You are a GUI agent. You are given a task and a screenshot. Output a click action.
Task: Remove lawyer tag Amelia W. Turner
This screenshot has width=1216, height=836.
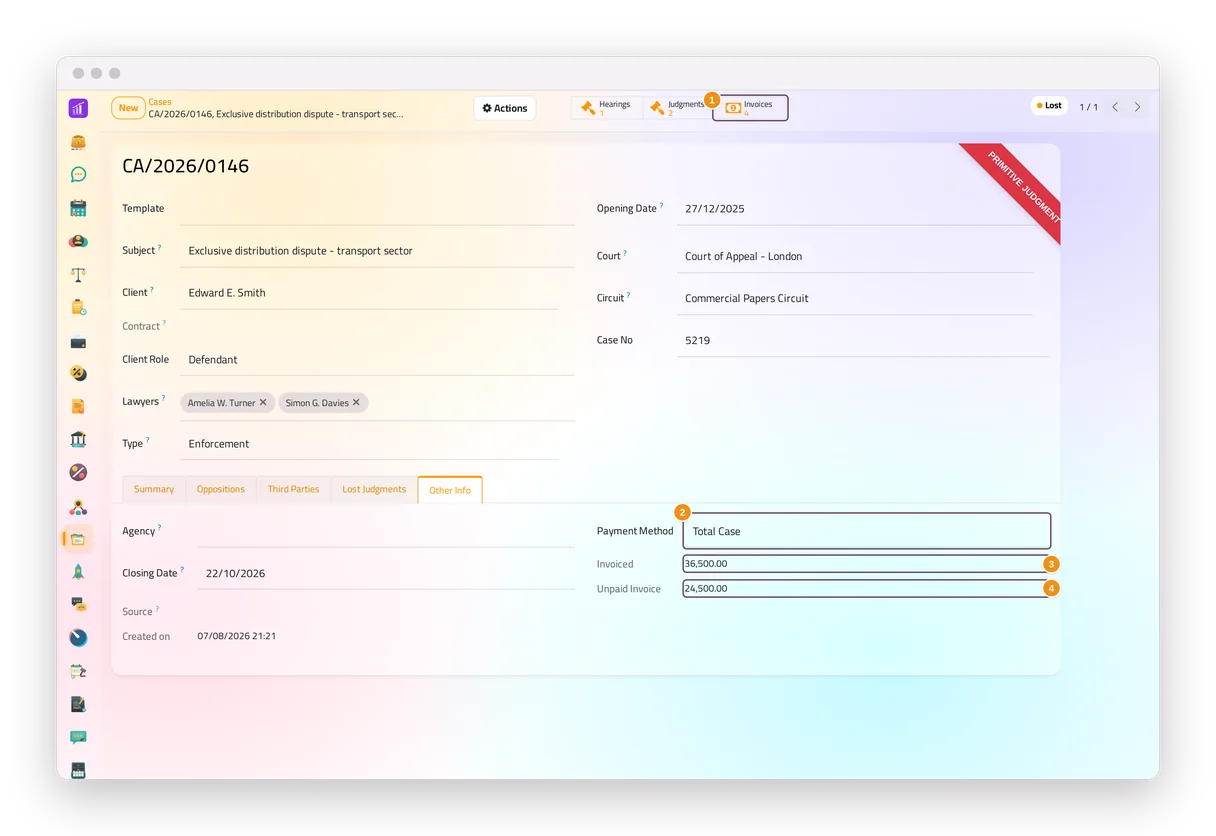tap(263, 403)
